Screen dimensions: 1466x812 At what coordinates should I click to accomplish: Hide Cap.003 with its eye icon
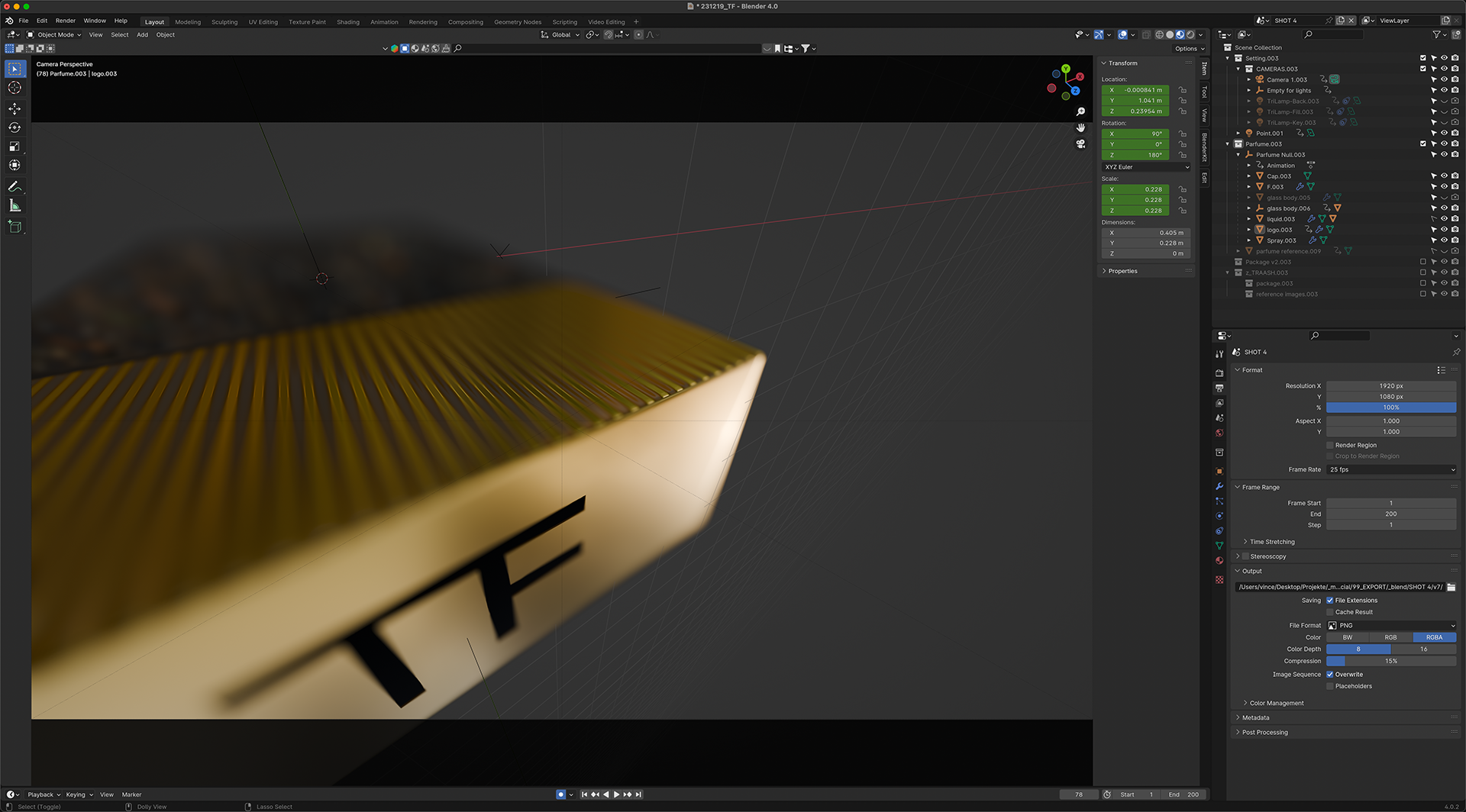(x=1444, y=176)
